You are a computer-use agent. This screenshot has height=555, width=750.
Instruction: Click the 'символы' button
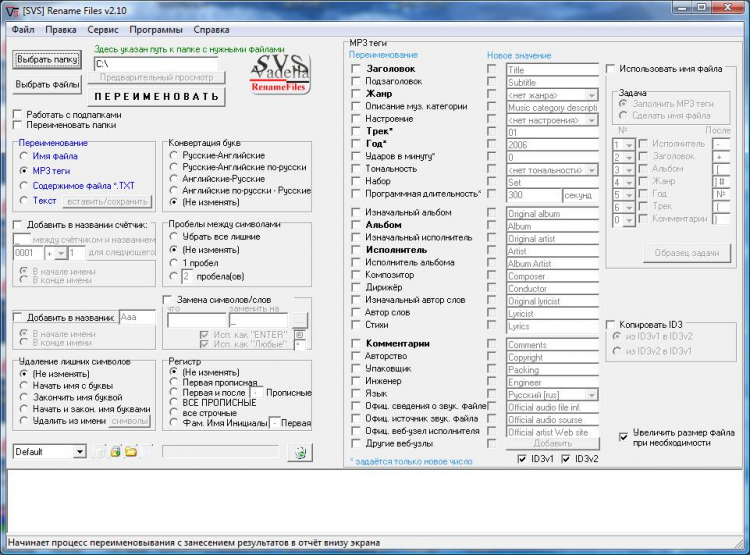click(130, 421)
